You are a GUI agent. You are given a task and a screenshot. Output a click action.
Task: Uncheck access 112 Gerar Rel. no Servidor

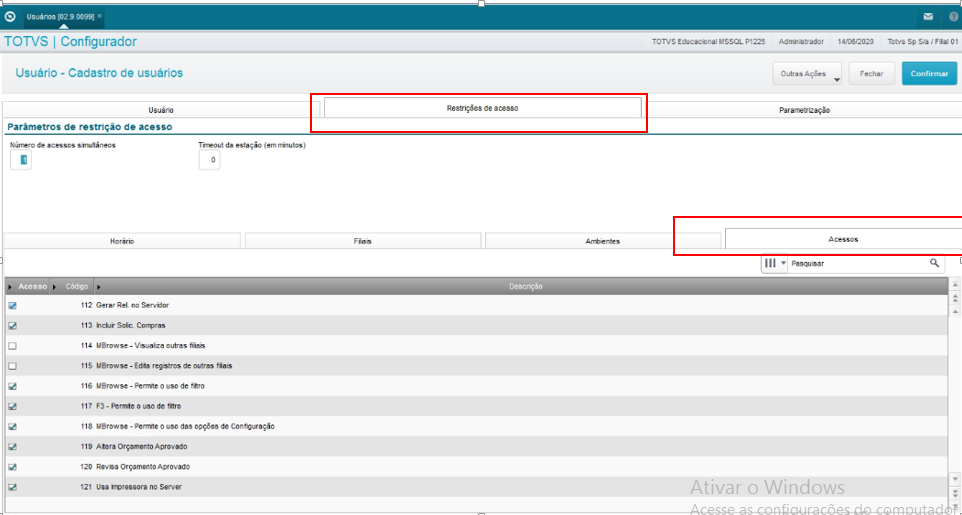pyautogui.click(x=12, y=305)
